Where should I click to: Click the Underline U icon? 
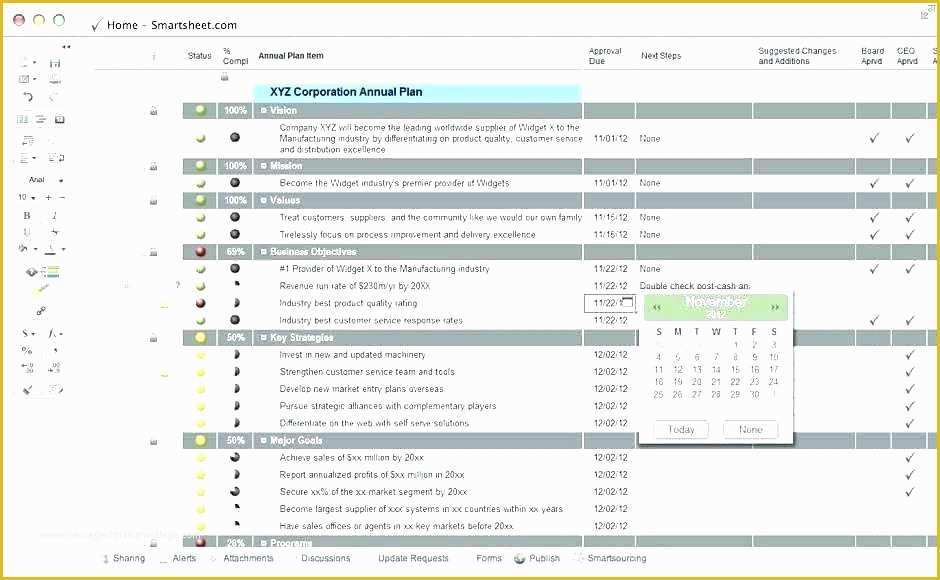click(26, 232)
